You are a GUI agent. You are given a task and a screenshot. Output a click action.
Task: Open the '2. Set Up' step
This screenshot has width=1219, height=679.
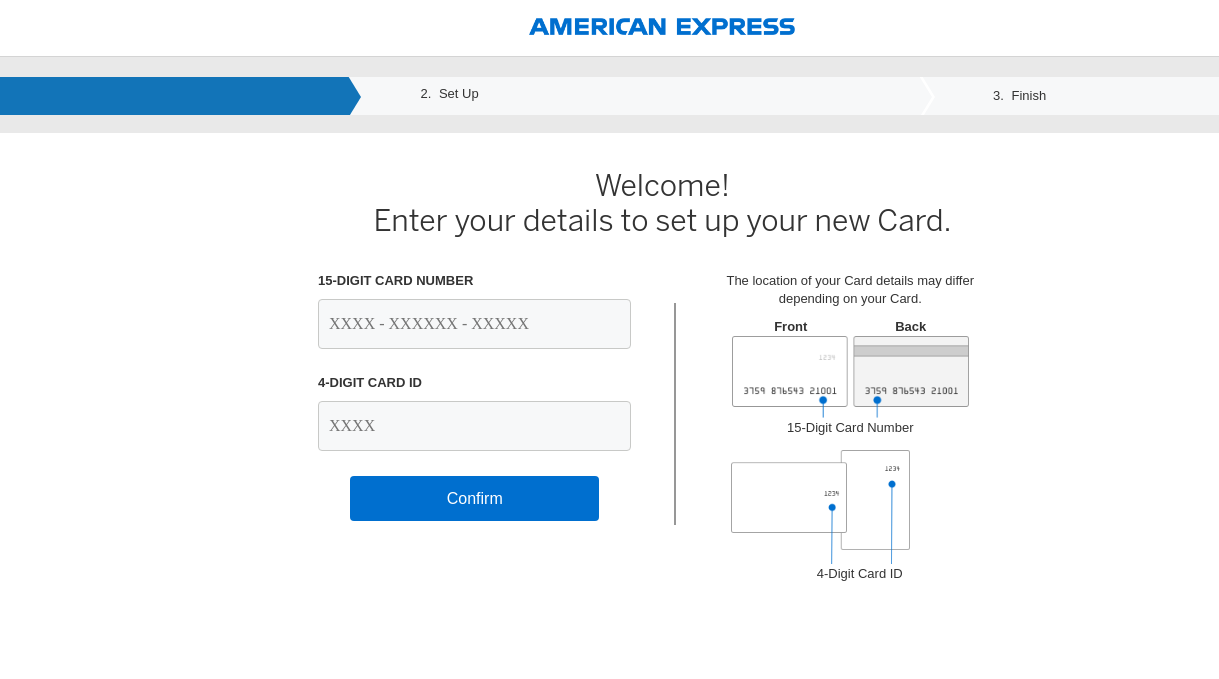point(449,95)
